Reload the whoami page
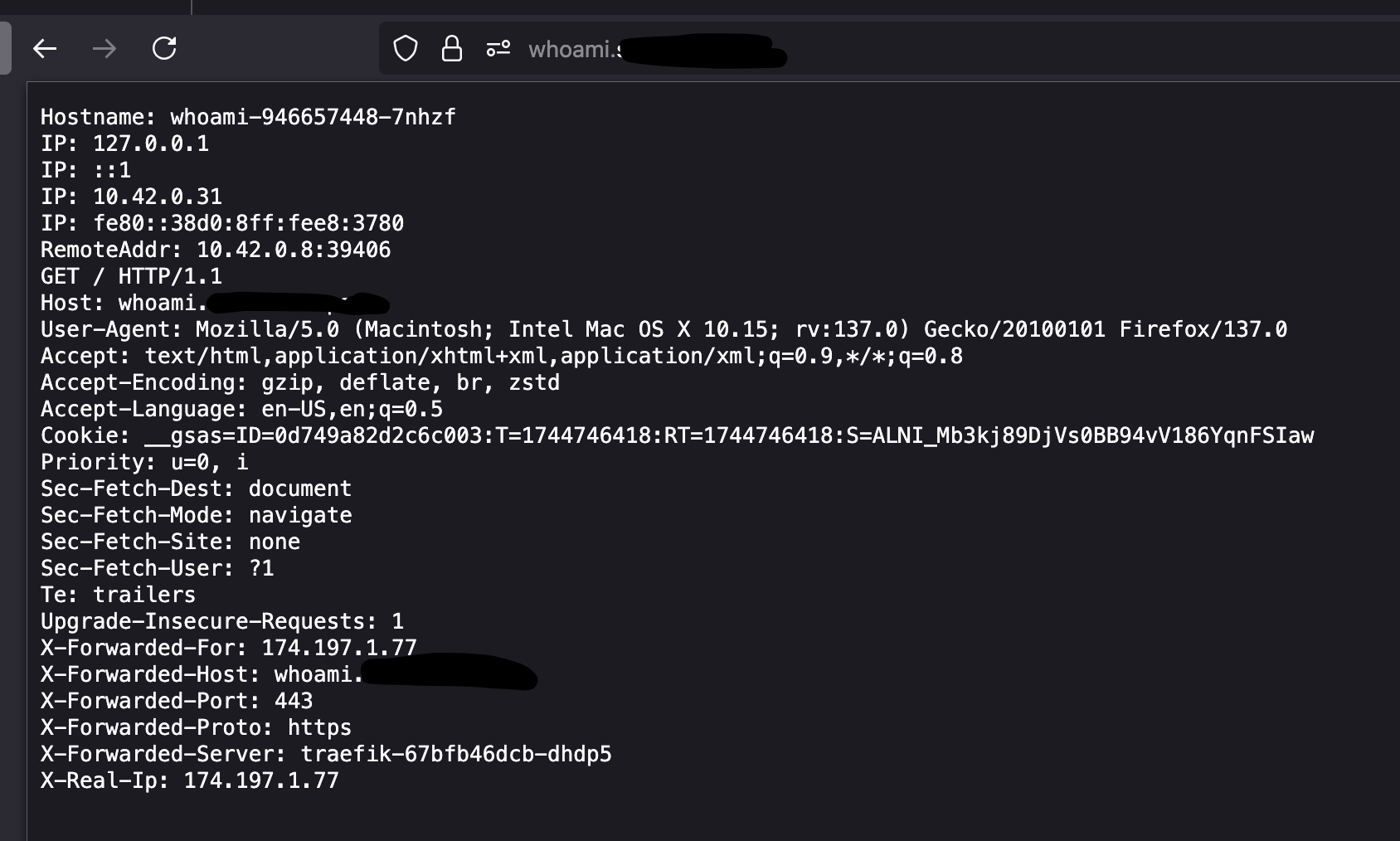The height and width of the screenshot is (841, 1400). click(164, 48)
